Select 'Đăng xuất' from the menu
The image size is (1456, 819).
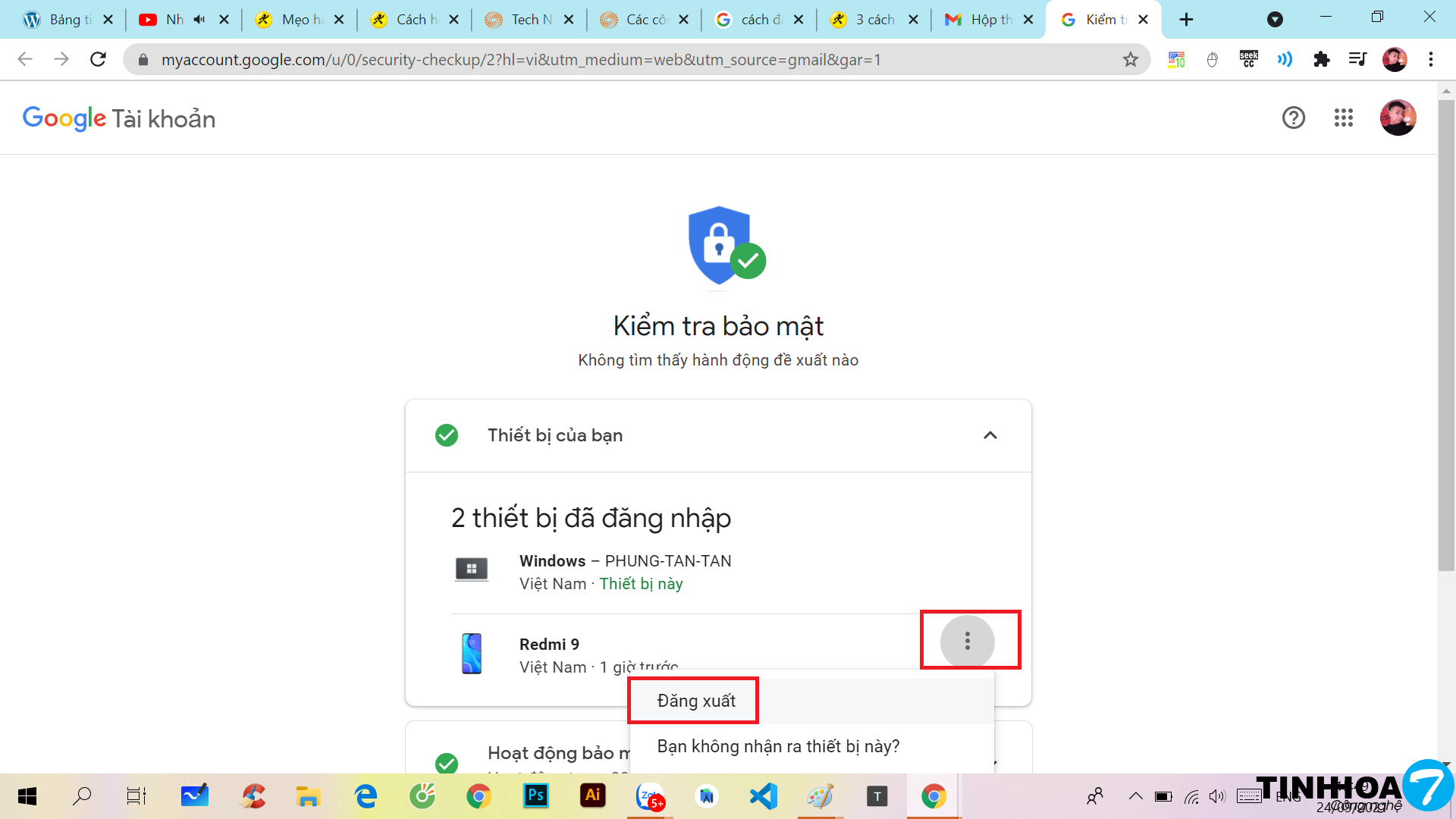(x=696, y=701)
